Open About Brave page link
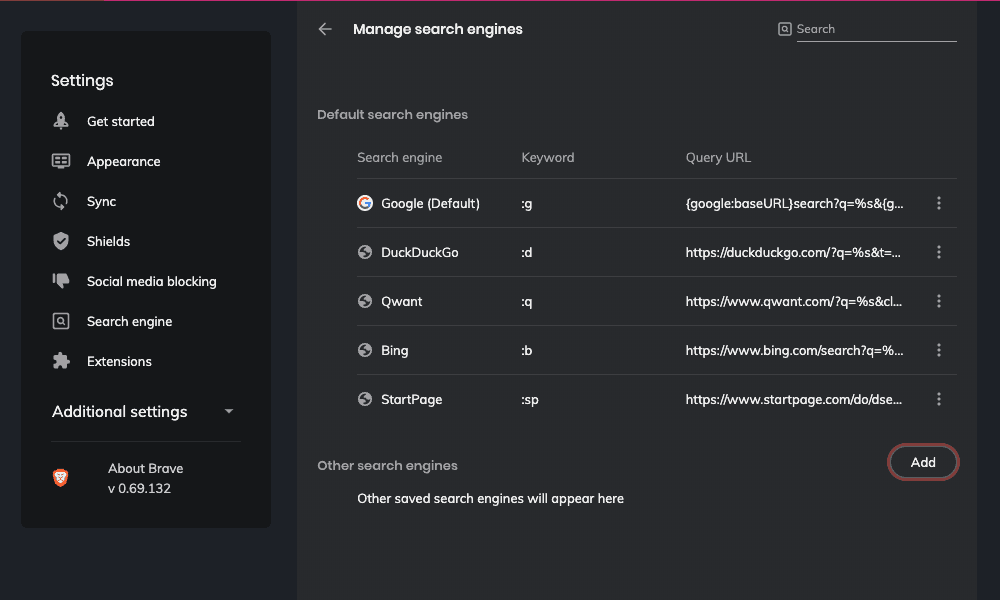The width and height of the screenshot is (1000, 600). (x=145, y=469)
